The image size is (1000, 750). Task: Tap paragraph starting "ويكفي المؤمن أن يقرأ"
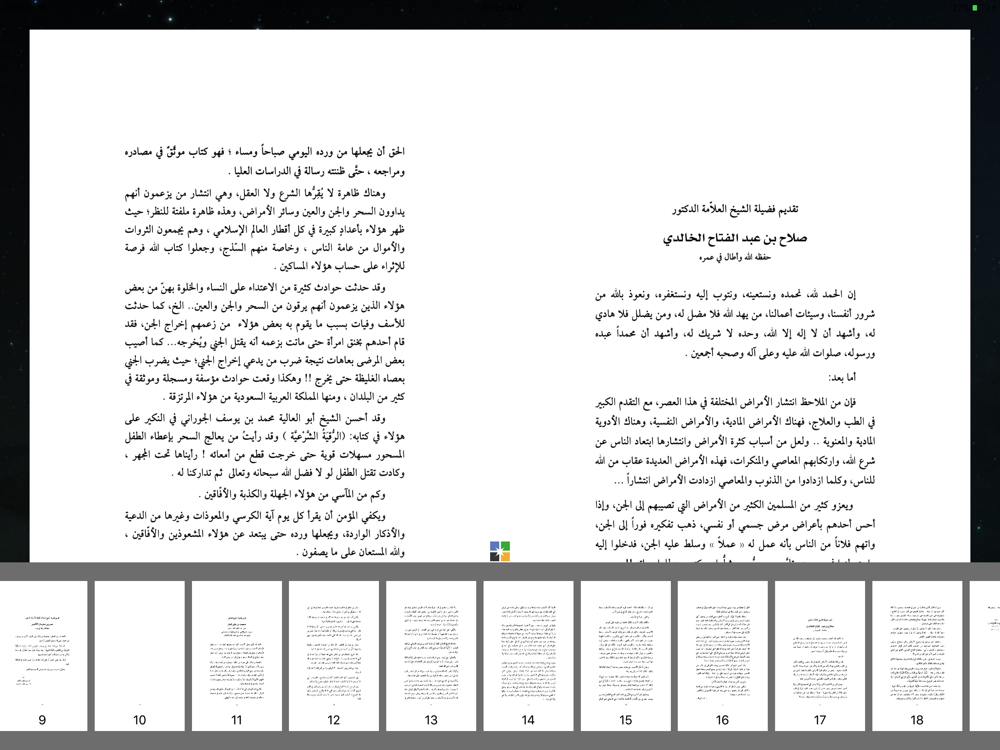[265, 534]
